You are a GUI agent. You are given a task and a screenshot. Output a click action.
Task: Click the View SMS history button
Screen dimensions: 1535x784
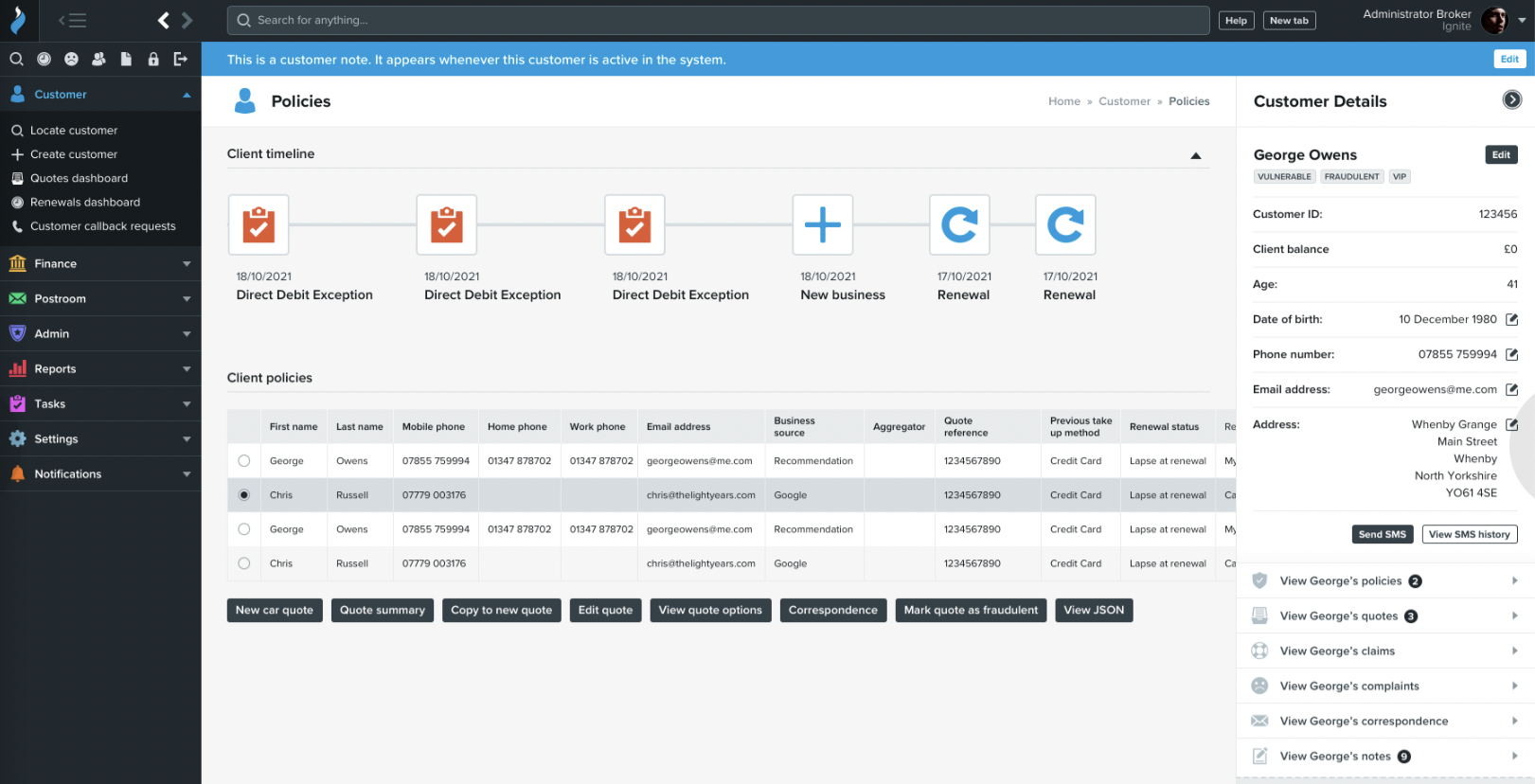pyautogui.click(x=1470, y=535)
